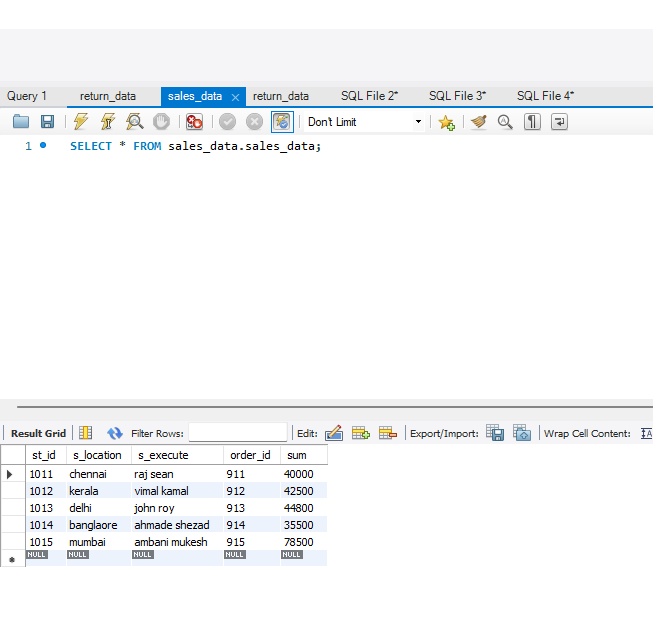The height and width of the screenshot is (640, 653).
Task: Refresh the result set arrows icon
Action: (115, 433)
